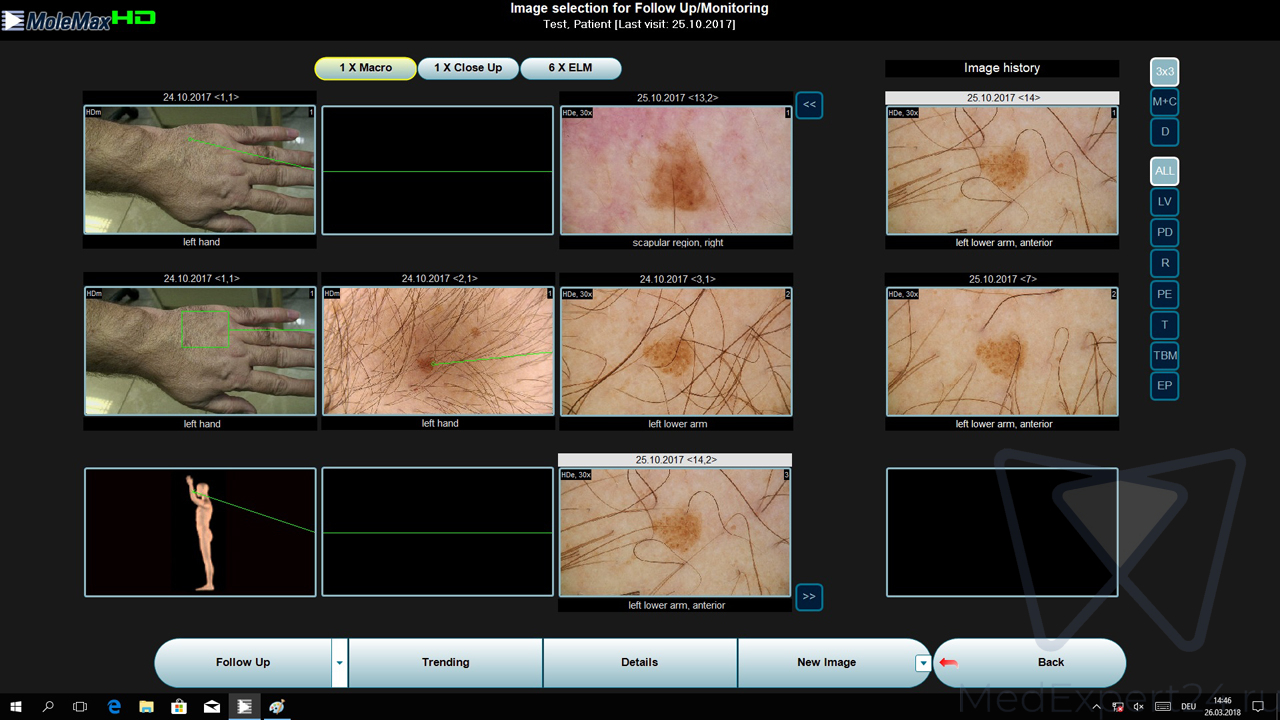Go Back with the red arrow button
Image resolution: width=1280 pixels, height=720 pixels.
pyautogui.click(x=1029, y=662)
